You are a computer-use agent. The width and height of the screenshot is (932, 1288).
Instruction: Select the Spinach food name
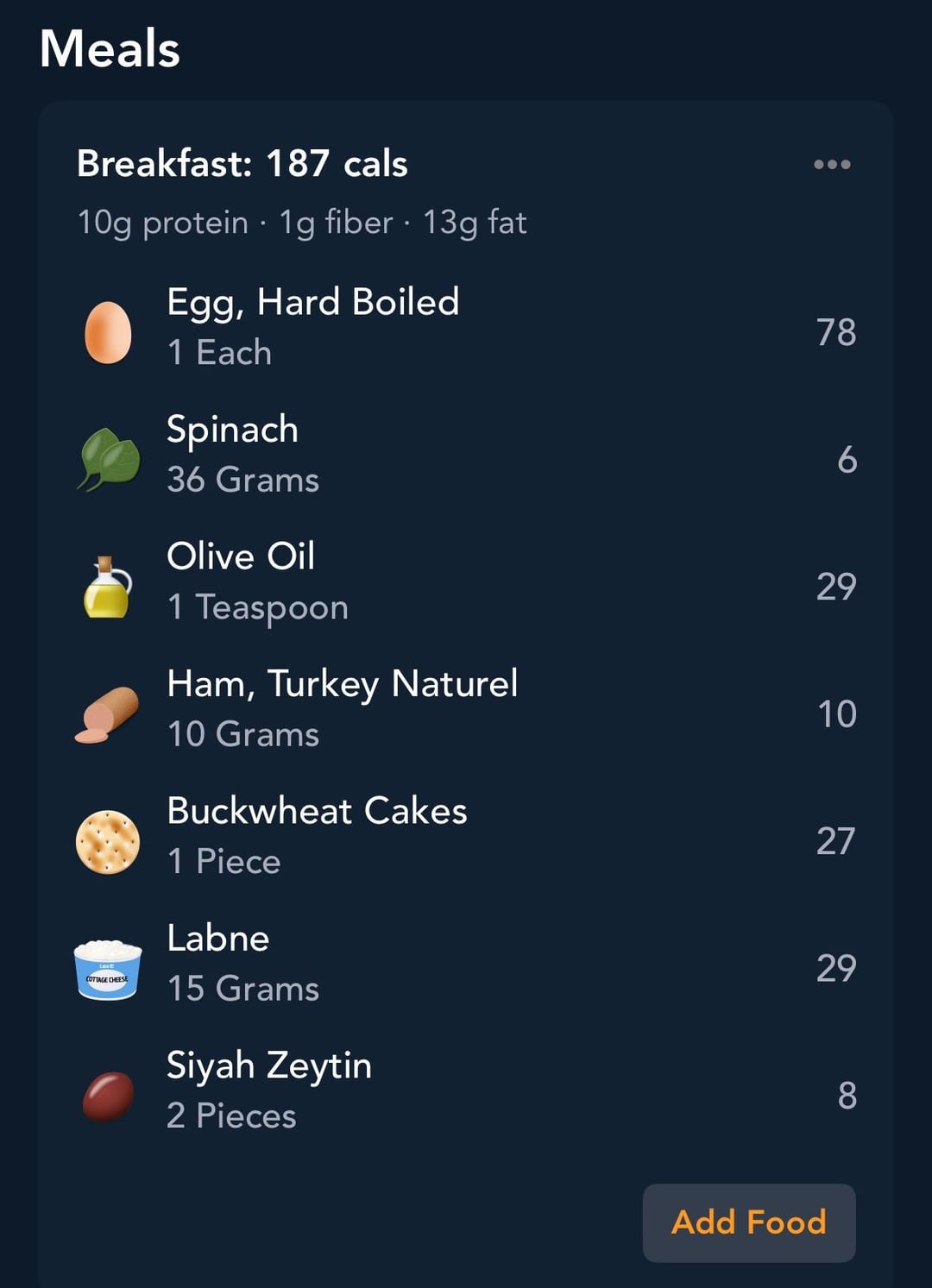232,430
